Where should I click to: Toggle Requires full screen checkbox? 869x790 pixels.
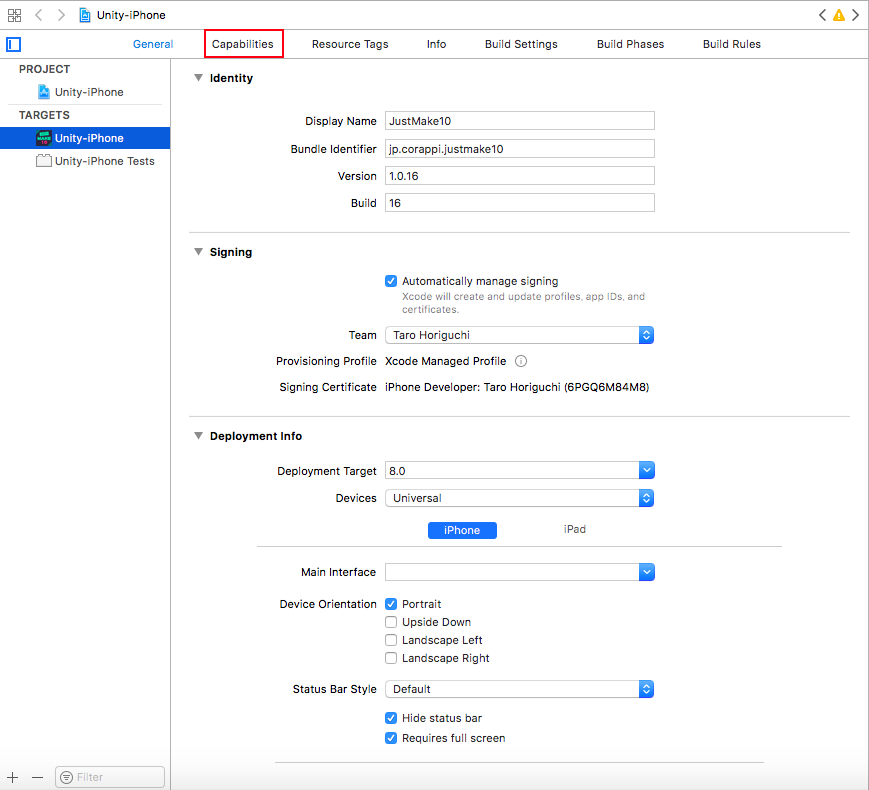[x=391, y=738]
